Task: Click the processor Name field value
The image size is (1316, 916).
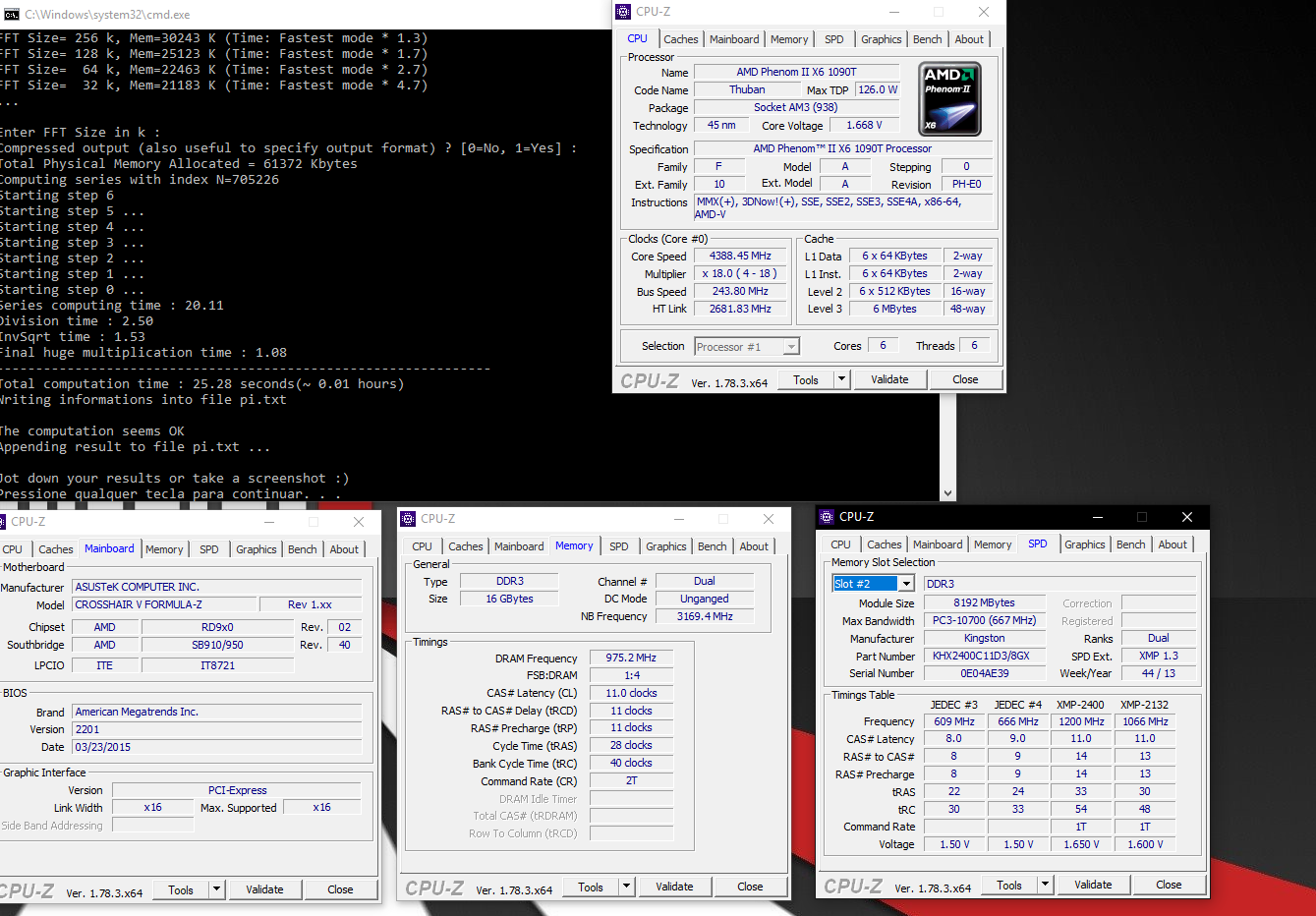Action: (797, 72)
